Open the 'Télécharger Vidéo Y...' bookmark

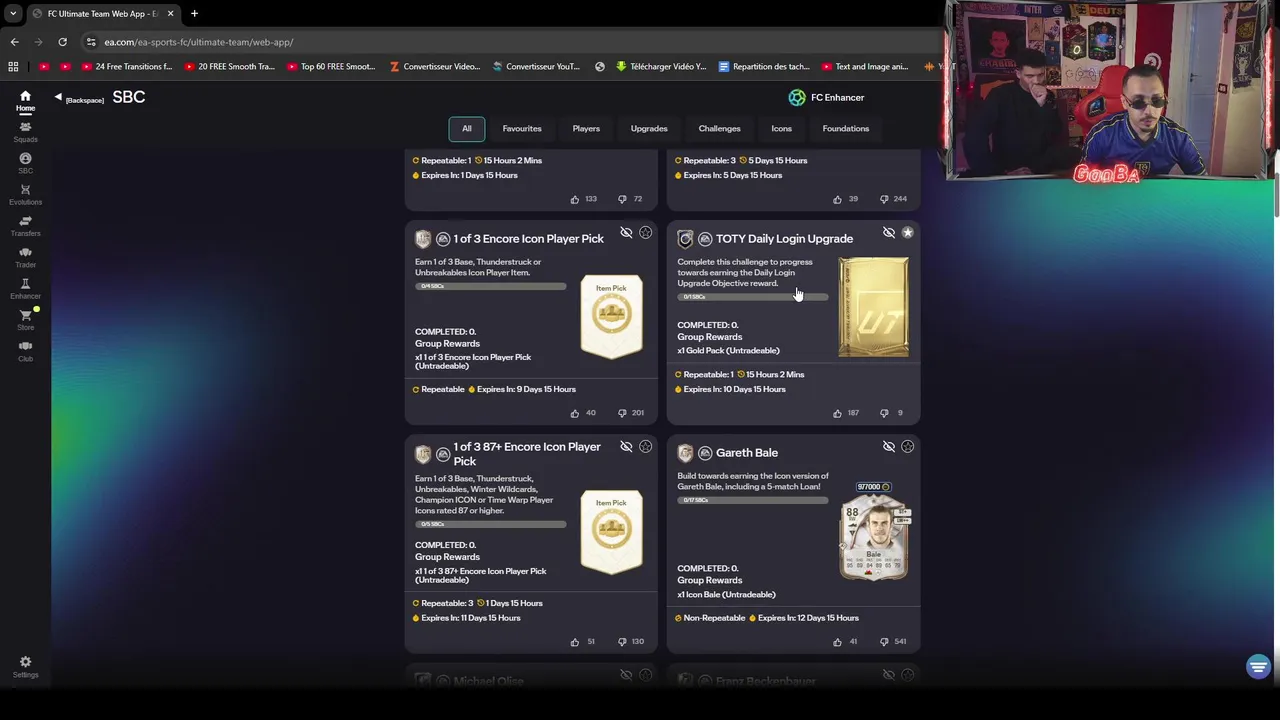661,67
